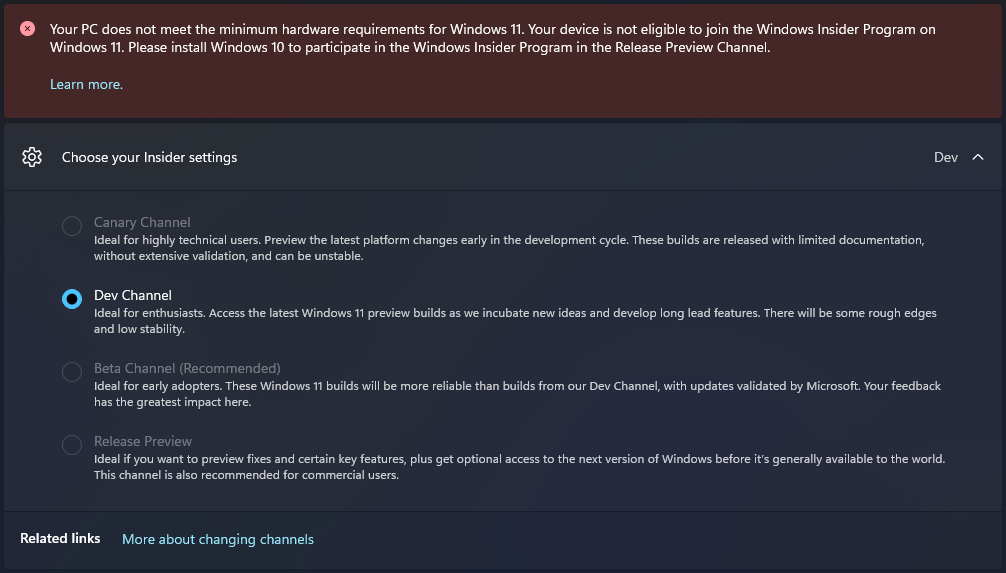1006x573 pixels.
Task: Click the Release Preview description paragraph
Action: 519,466
